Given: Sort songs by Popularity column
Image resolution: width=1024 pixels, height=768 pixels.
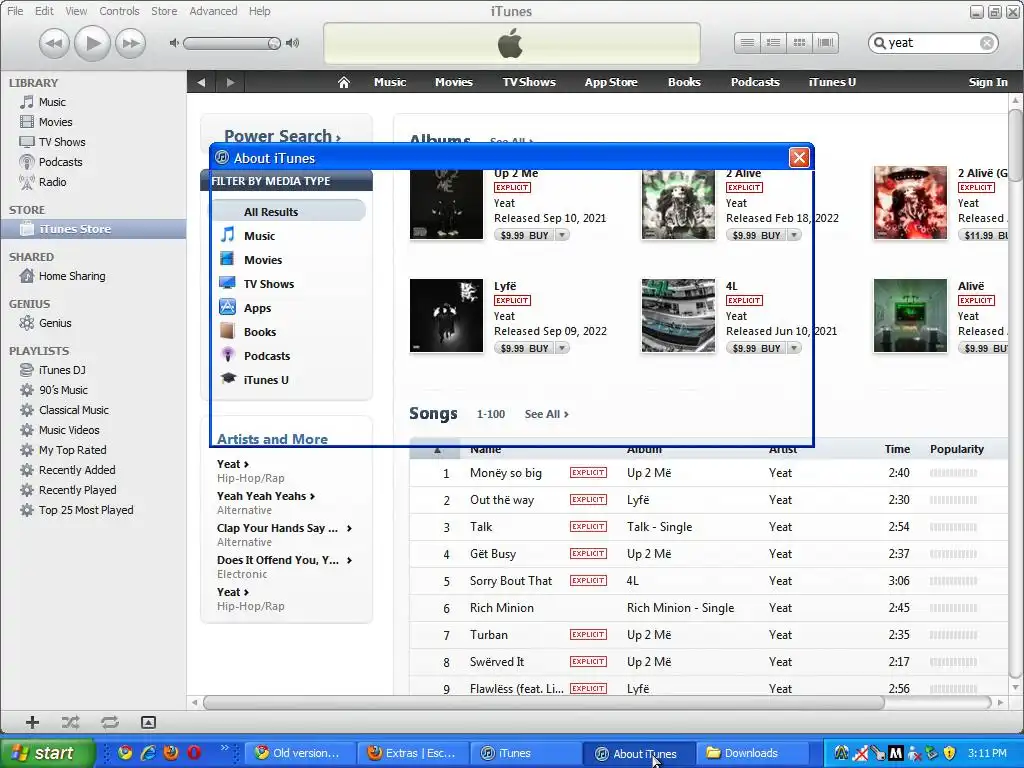Looking at the screenshot, I should (x=957, y=449).
